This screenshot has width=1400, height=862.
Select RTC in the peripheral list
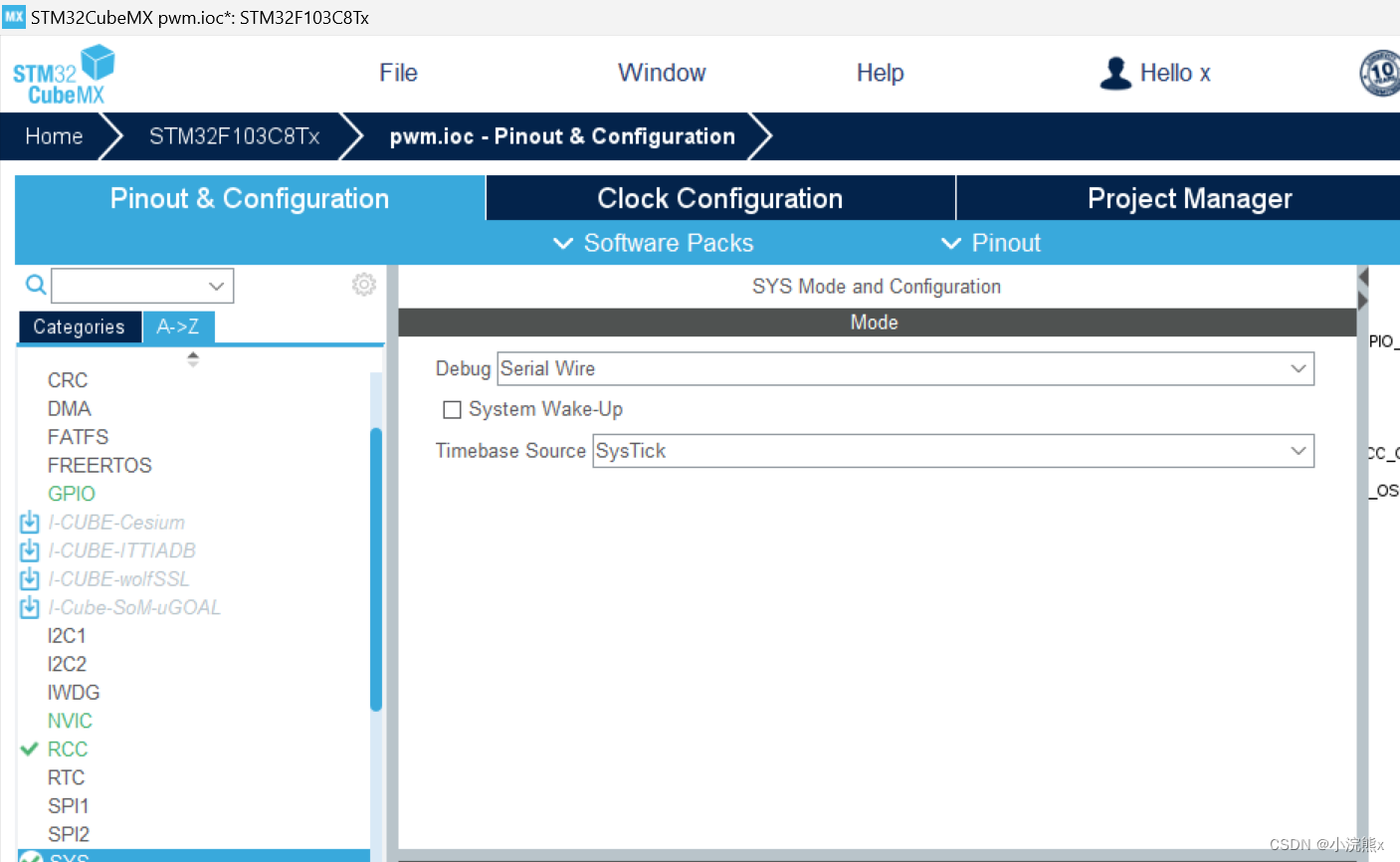66,777
